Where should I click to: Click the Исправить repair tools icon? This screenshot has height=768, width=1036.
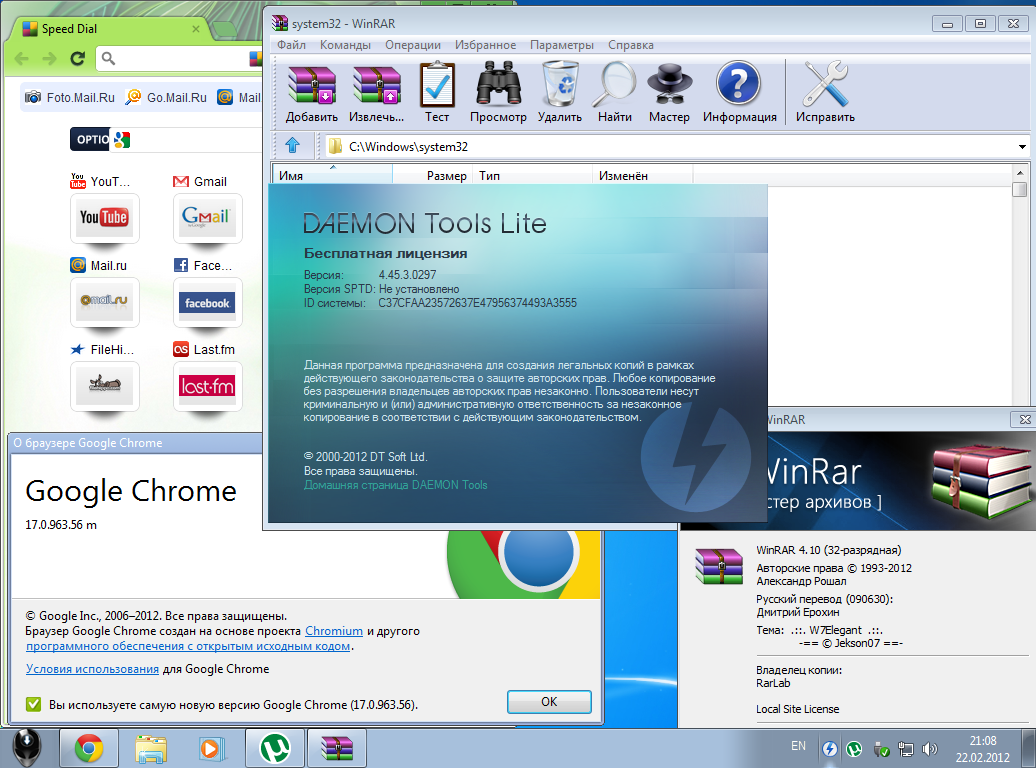click(825, 92)
